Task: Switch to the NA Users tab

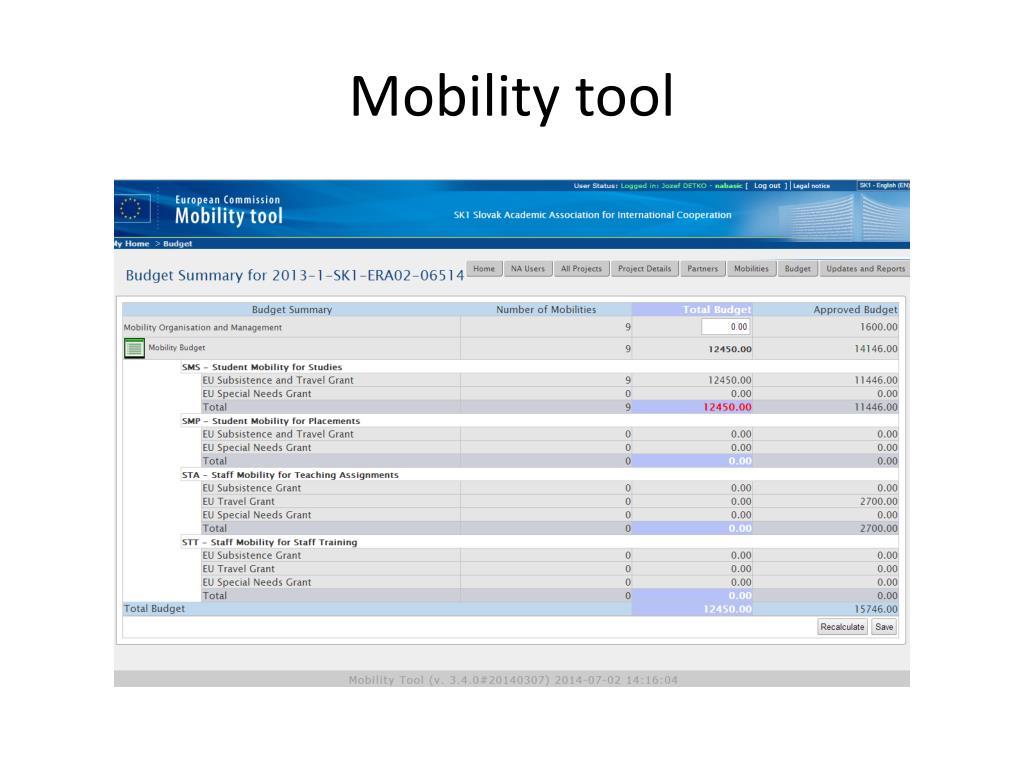Action: click(528, 268)
